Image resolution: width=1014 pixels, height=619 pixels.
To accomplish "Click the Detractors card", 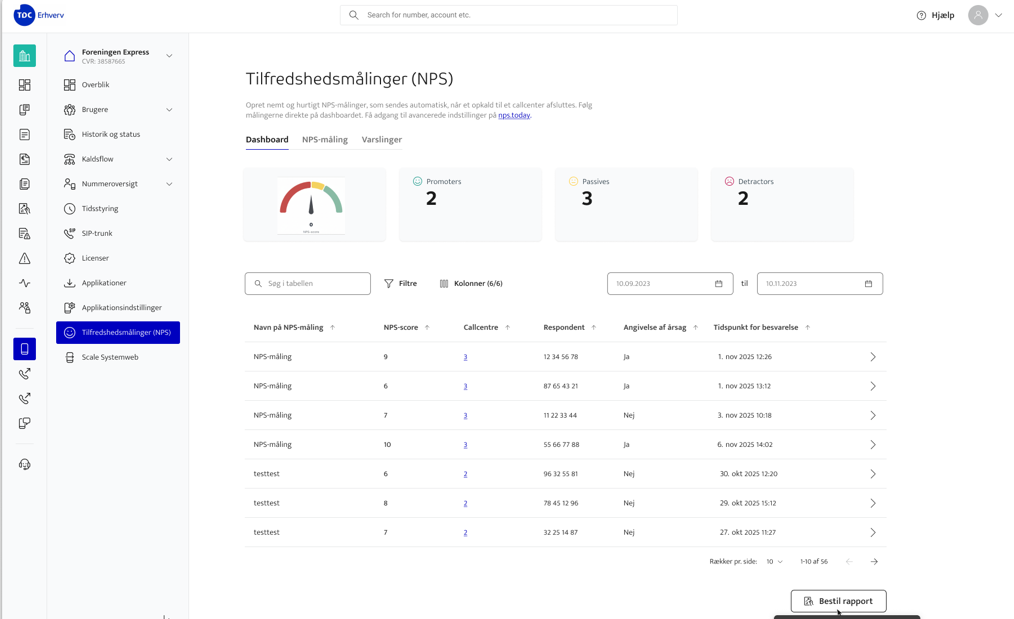I will 782,204.
